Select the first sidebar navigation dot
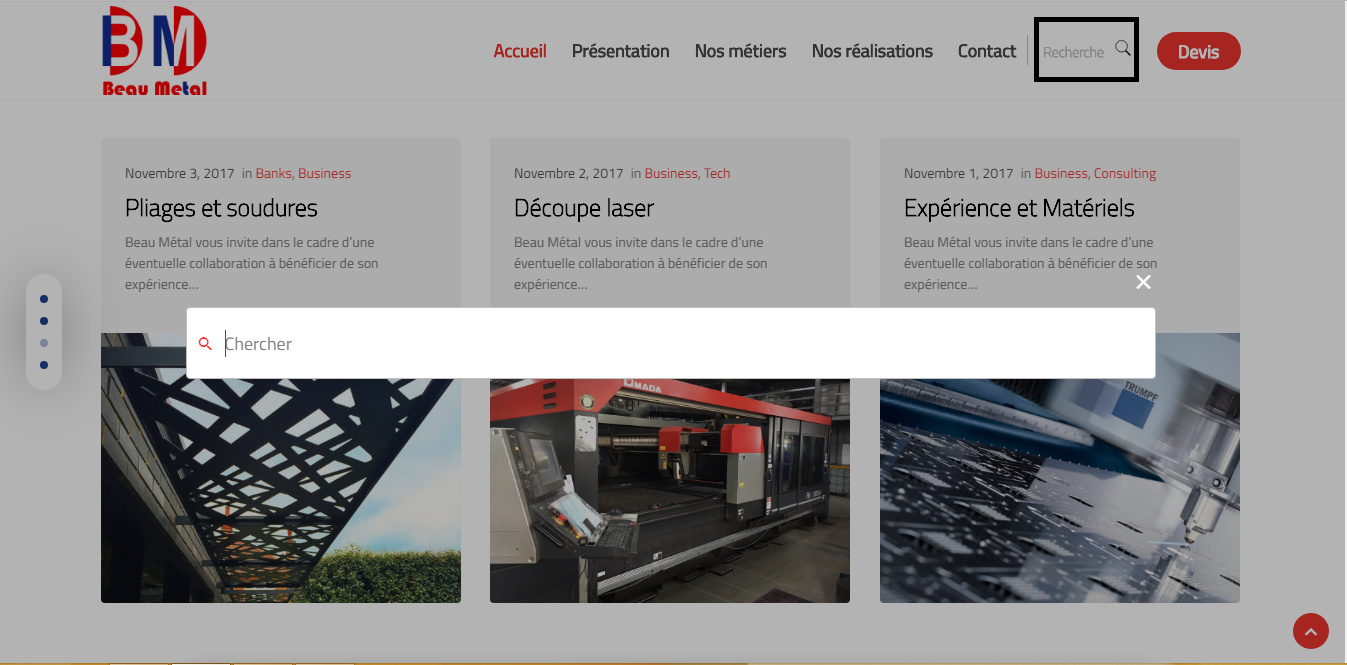 pyautogui.click(x=44, y=298)
